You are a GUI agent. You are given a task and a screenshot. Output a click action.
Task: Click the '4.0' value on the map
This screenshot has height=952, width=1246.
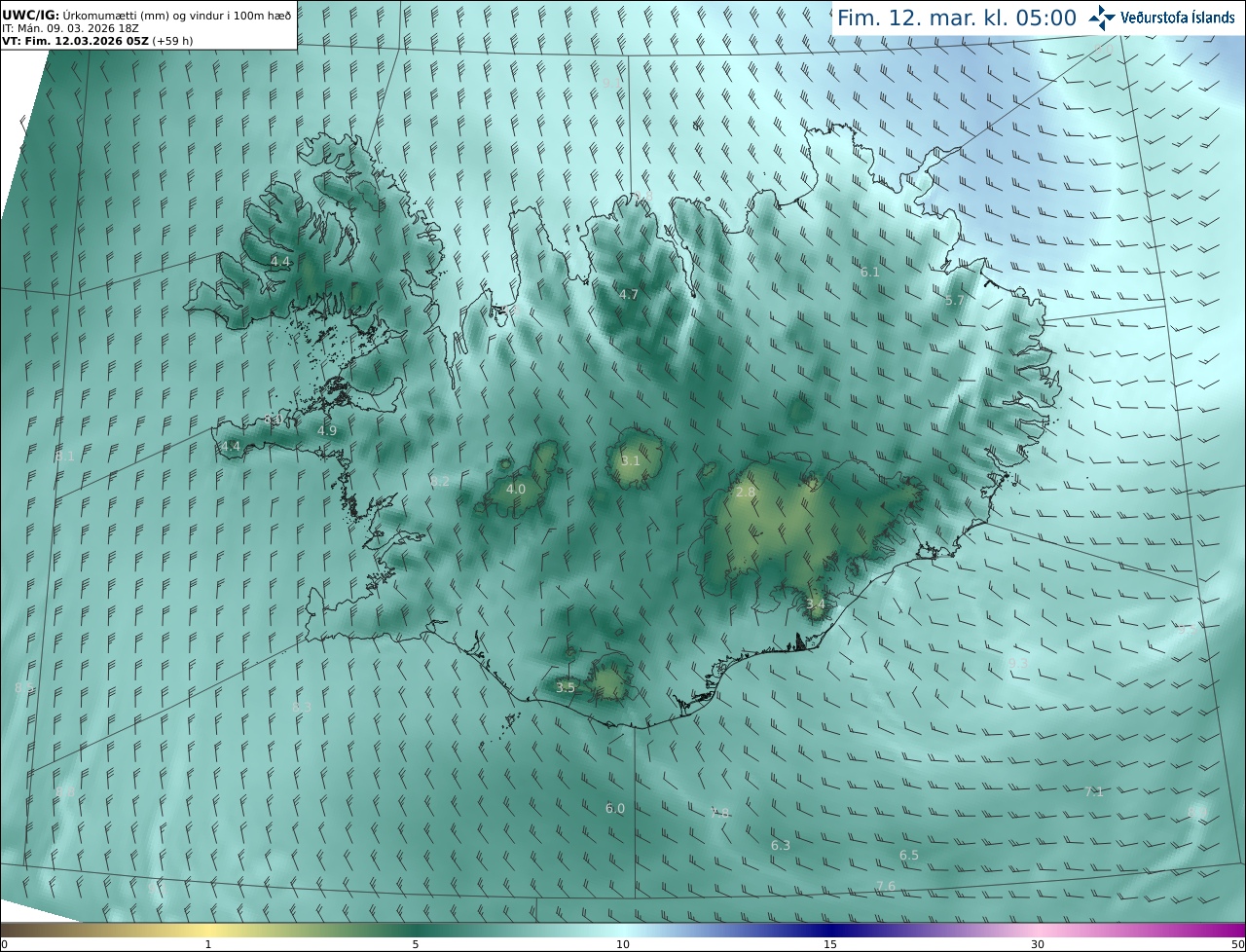click(516, 489)
